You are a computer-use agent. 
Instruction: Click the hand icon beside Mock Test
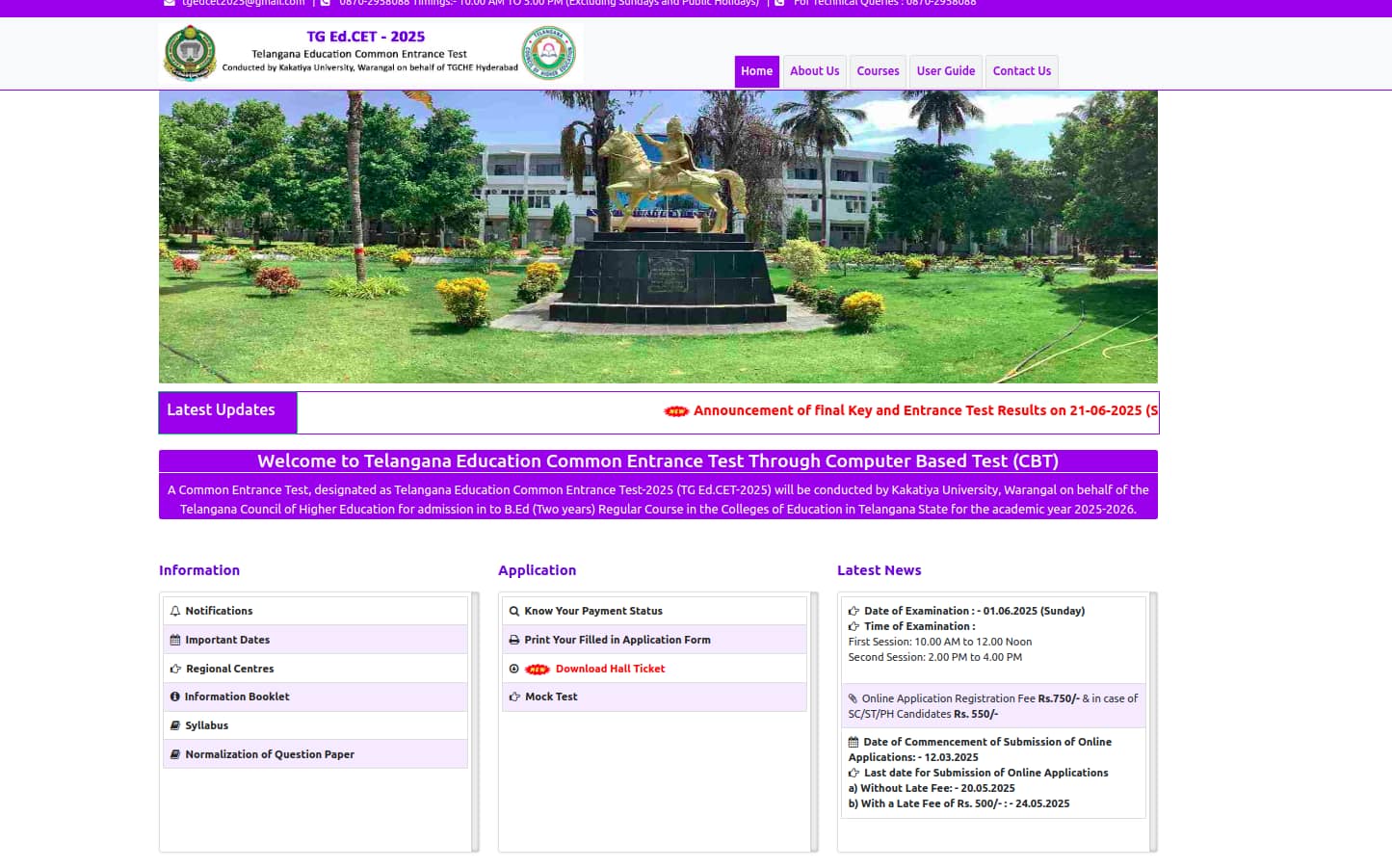click(x=514, y=697)
